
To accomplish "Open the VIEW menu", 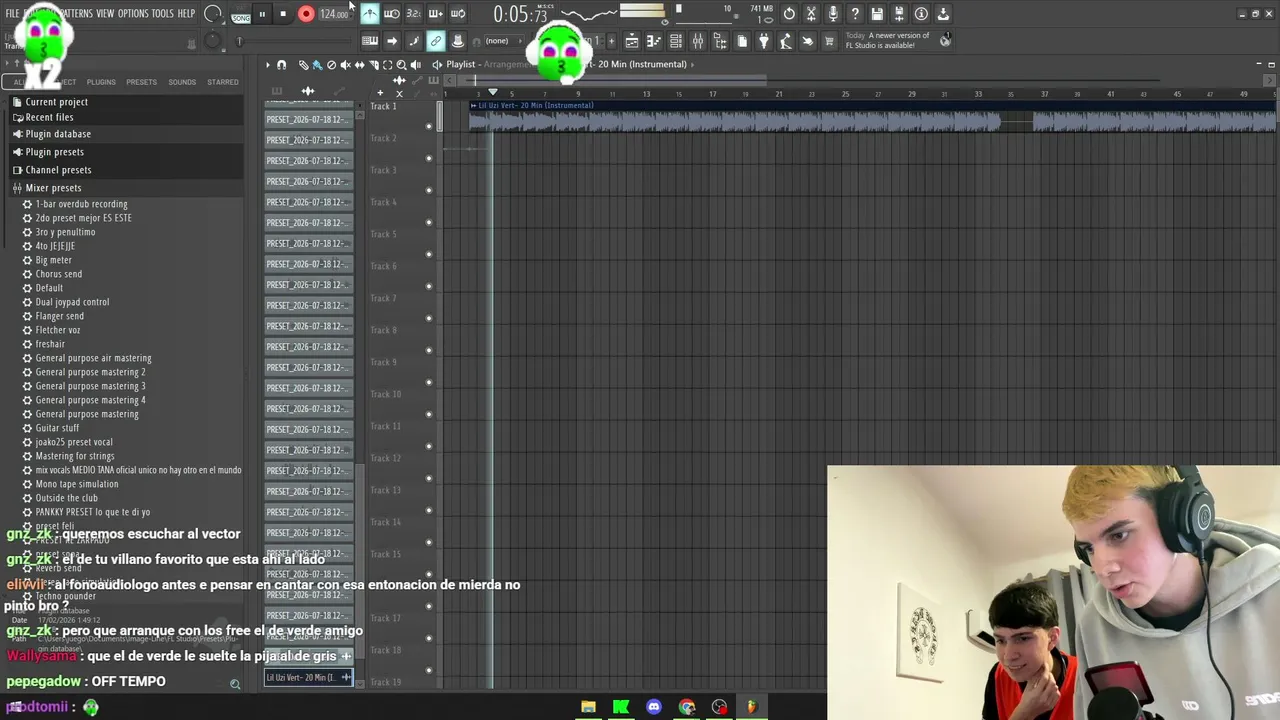I will click(105, 14).
